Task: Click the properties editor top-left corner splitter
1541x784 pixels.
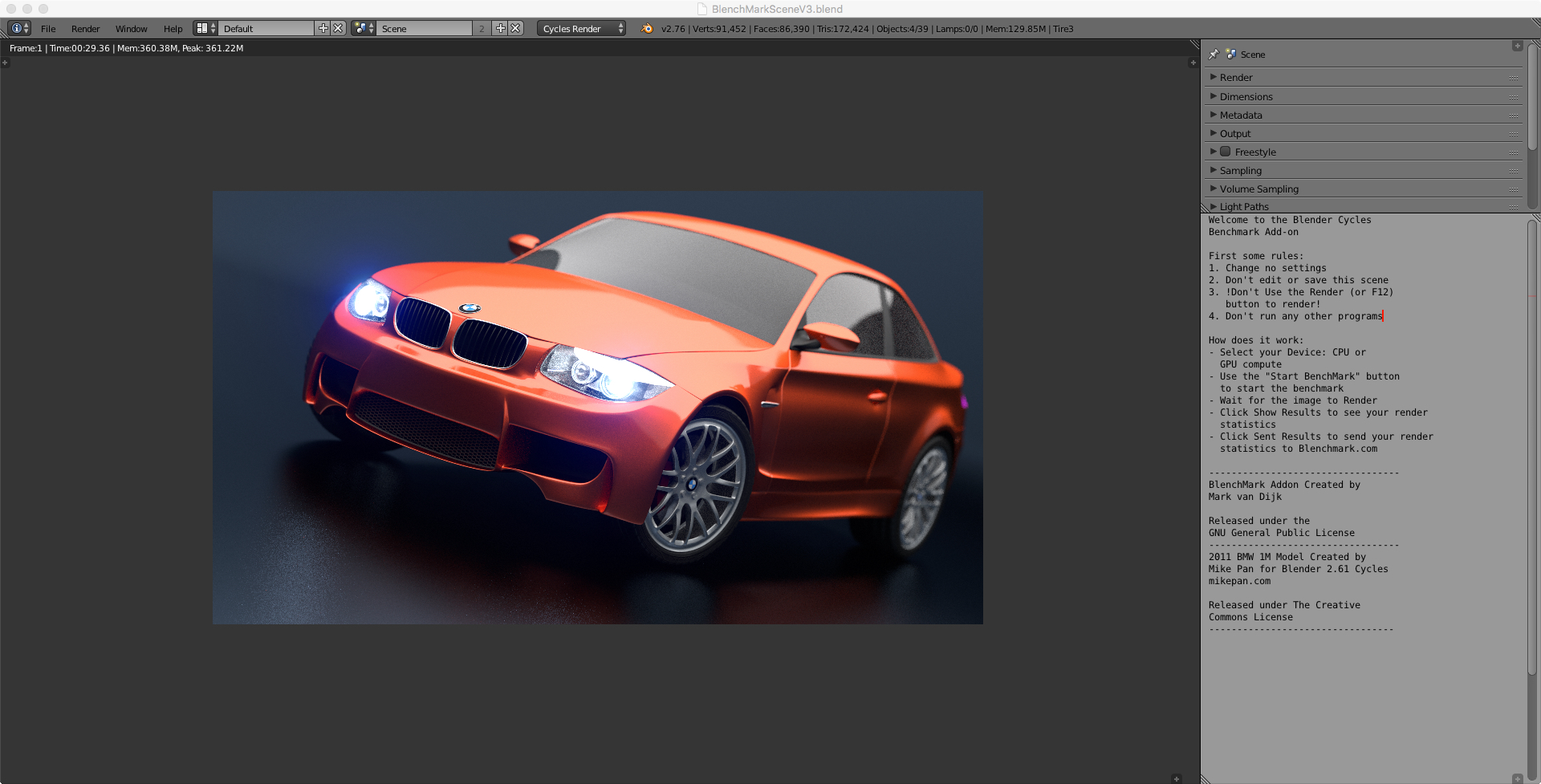Action: [x=1195, y=44]
